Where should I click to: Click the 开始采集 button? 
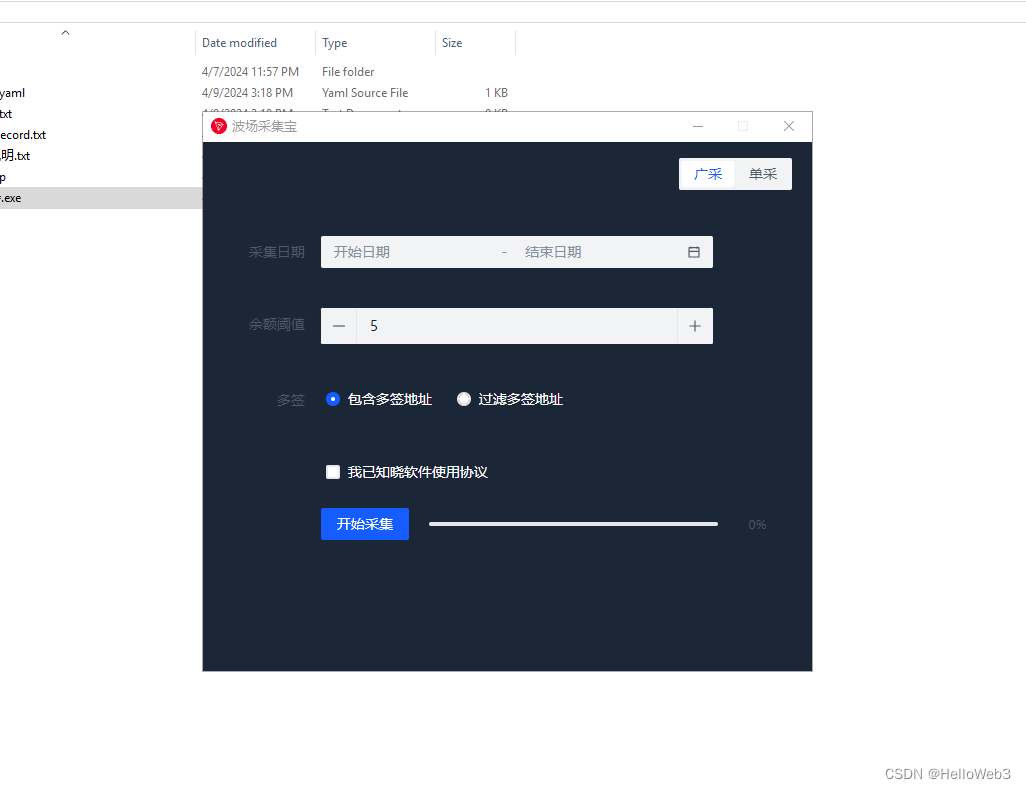coord(364,523)
